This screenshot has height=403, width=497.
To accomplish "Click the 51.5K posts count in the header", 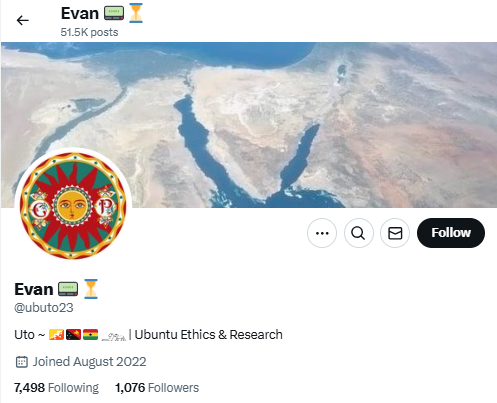I will coord(89,32).
